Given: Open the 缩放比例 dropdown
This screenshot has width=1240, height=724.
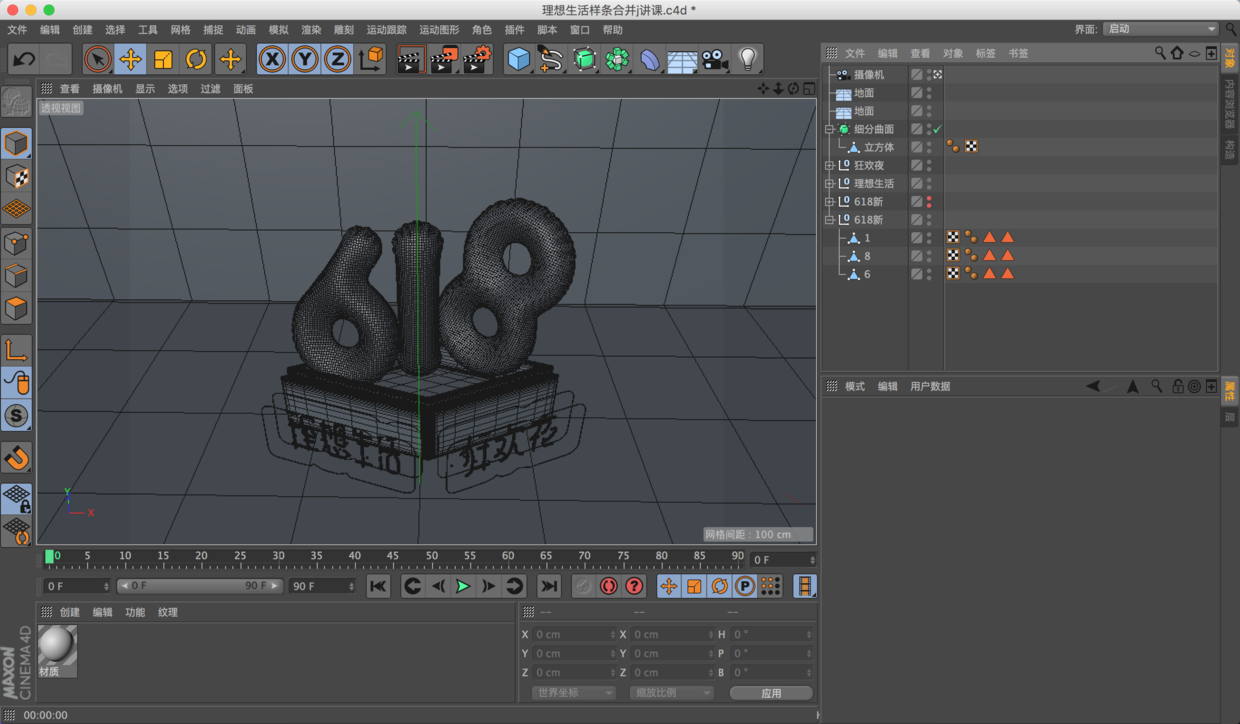Looking at the screenshot, I should 671,692.
